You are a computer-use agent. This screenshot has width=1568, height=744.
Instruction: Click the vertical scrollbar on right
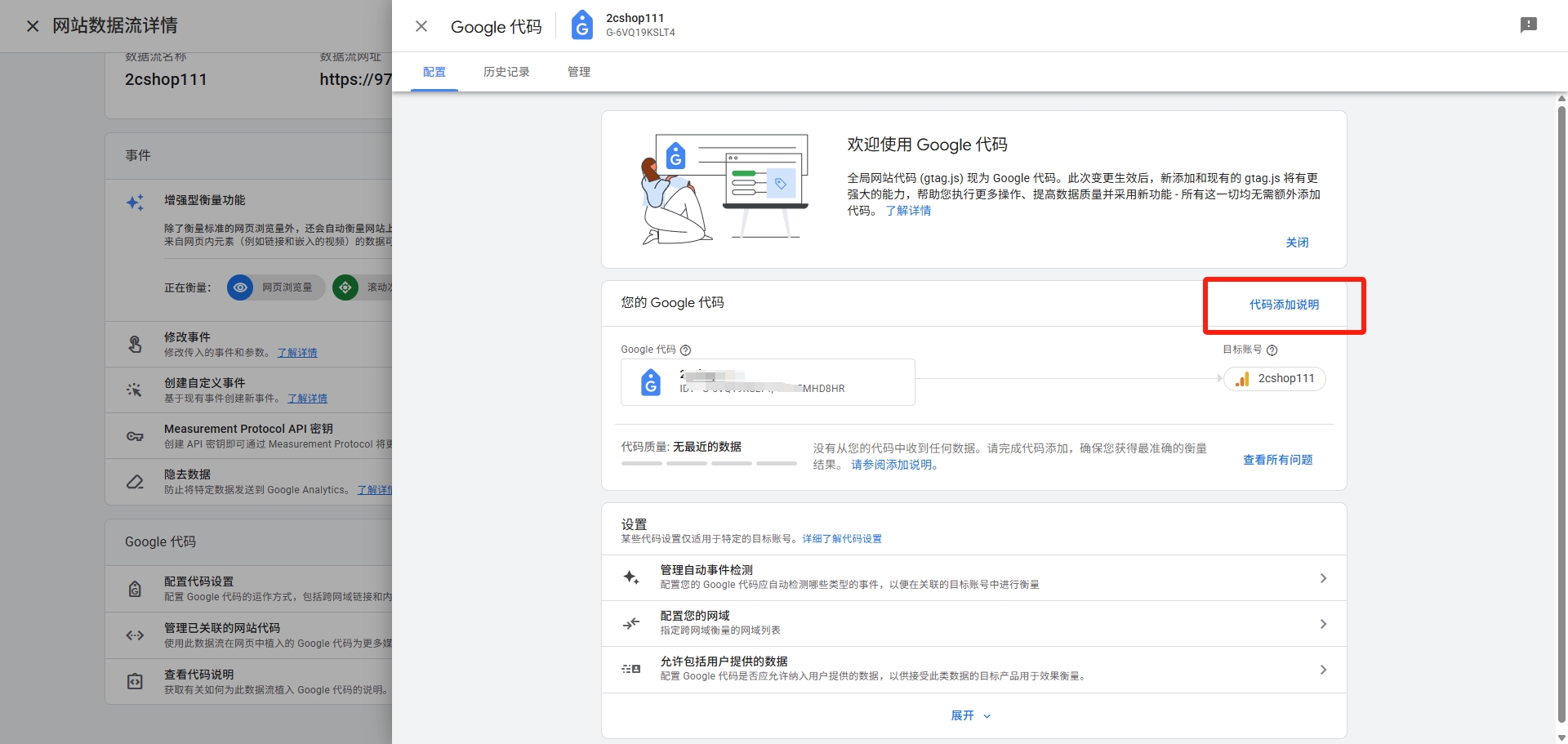click(x=1561, y=408)
